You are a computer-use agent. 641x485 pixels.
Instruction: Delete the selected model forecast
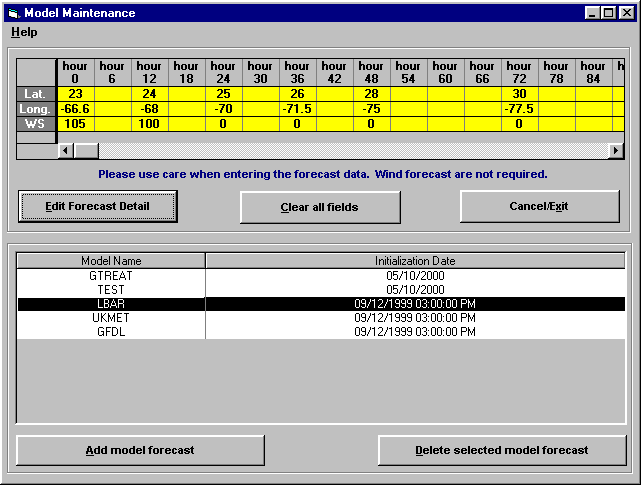click(x=502, y=450)
